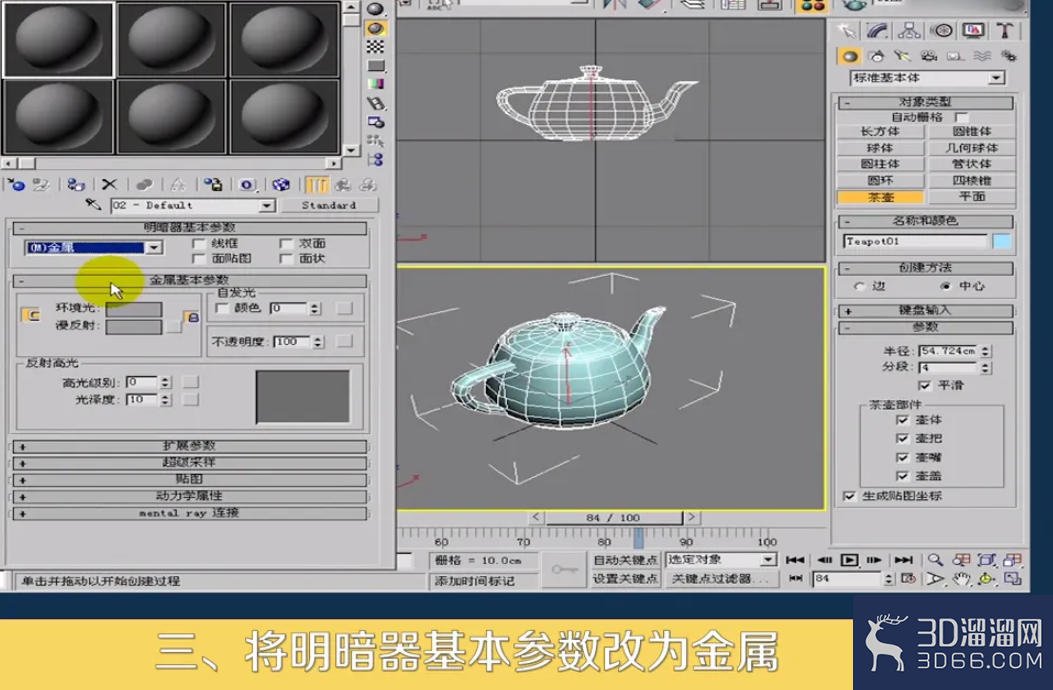Toggle the 自动栅格 checkbox
The width and height of the screenshot is (1053, 690).
pyautogui.click(x=961, y=117)
